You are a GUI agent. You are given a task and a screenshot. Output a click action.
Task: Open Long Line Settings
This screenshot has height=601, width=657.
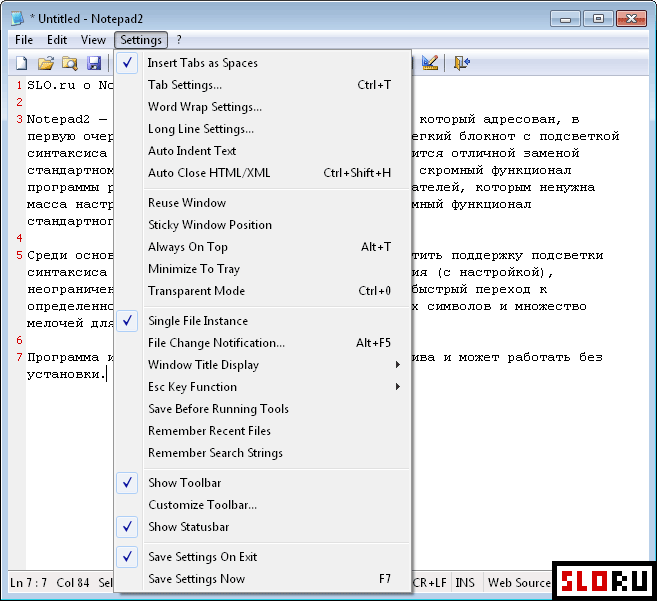[x=262, y=129]
